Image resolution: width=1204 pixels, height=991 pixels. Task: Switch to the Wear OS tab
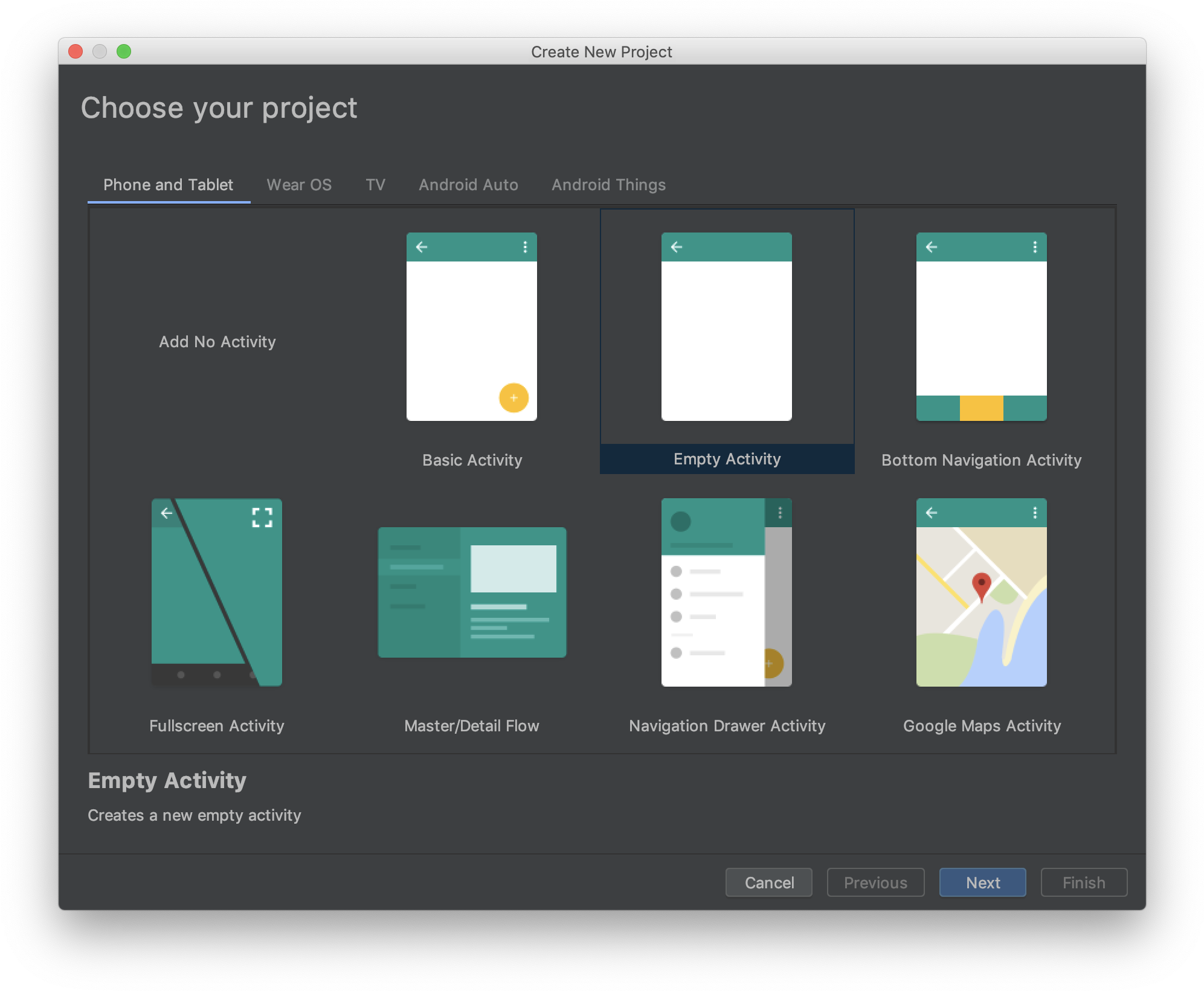(299, 185)
